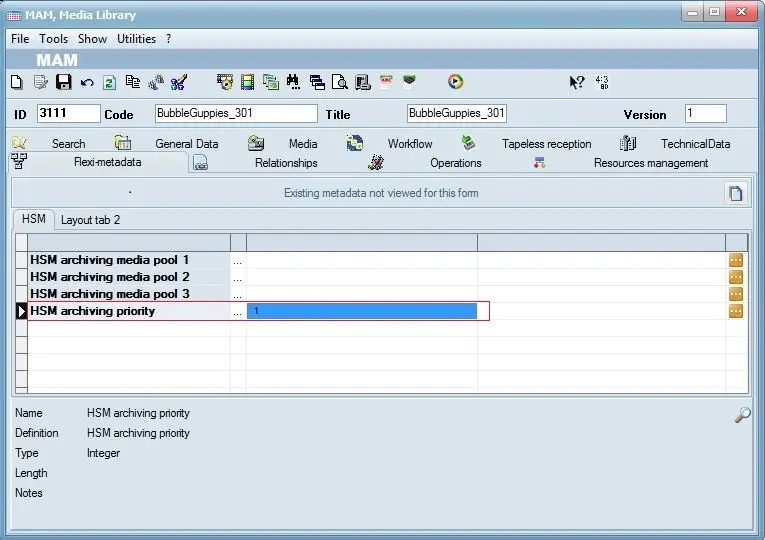
Task: Open the Tools menu
Action: pyautogui.click(x=53, y=39)
